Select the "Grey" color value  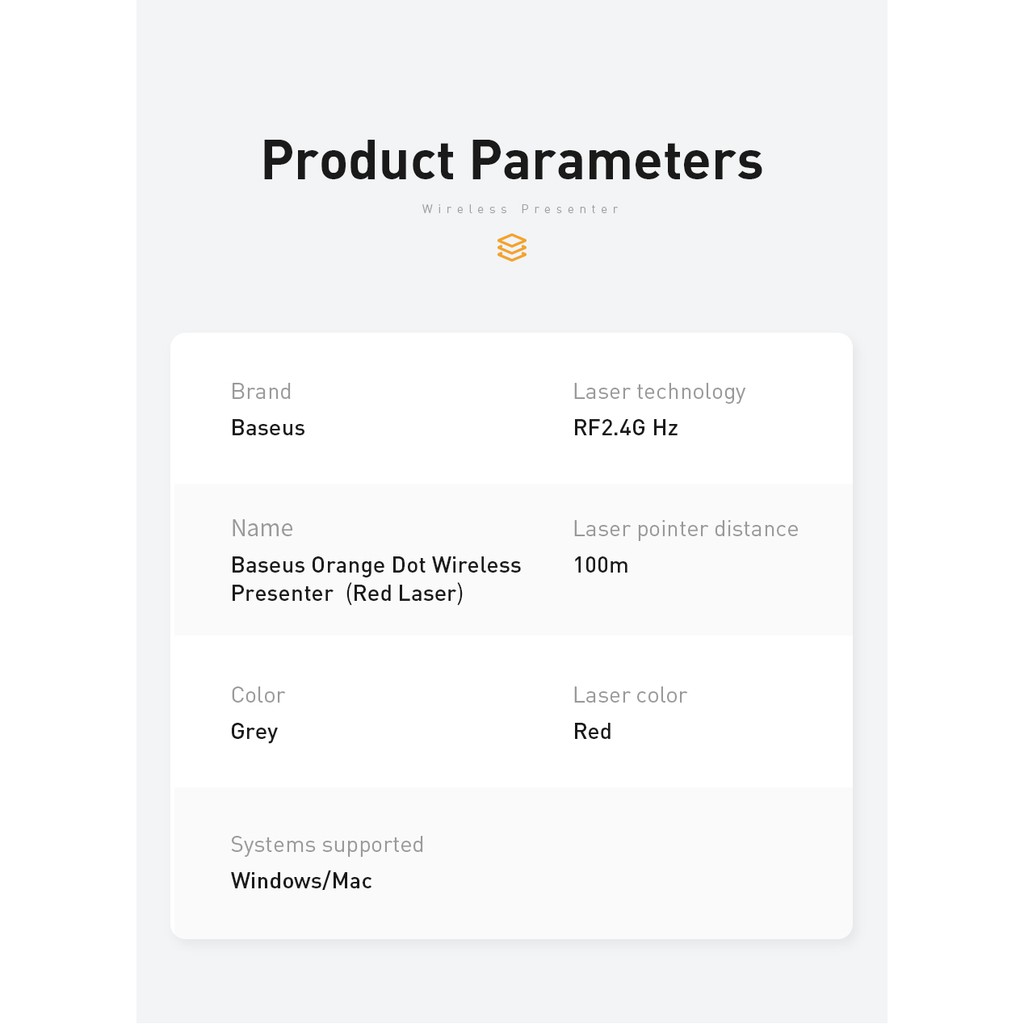coord(254,731)
